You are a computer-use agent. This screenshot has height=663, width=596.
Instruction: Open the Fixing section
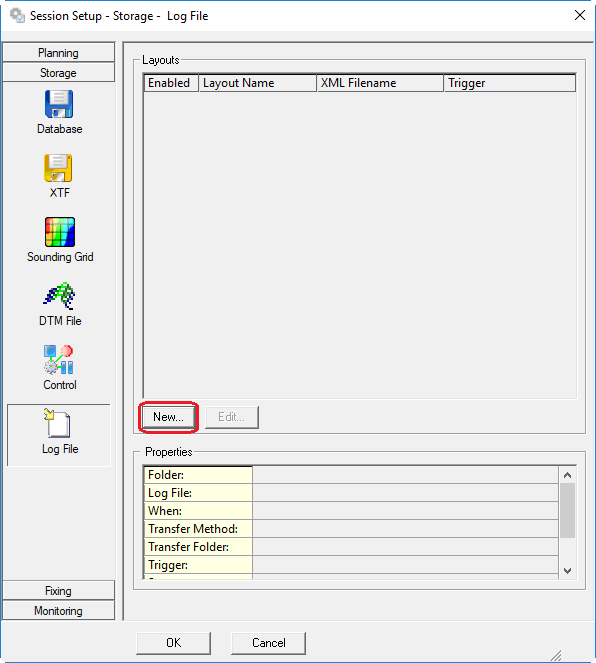tap(58, 590)
